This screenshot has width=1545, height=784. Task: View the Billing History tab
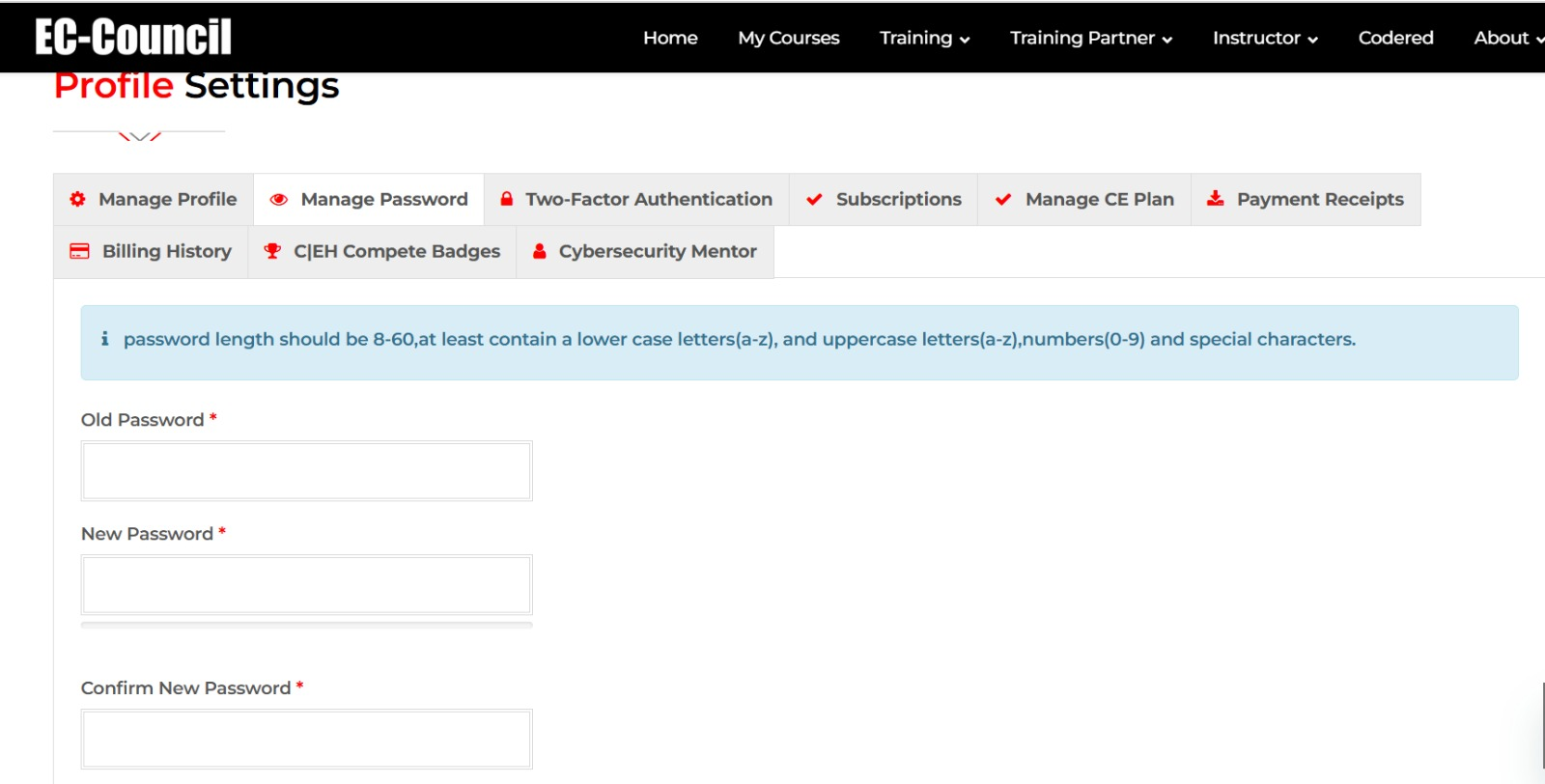pos(151,252)
